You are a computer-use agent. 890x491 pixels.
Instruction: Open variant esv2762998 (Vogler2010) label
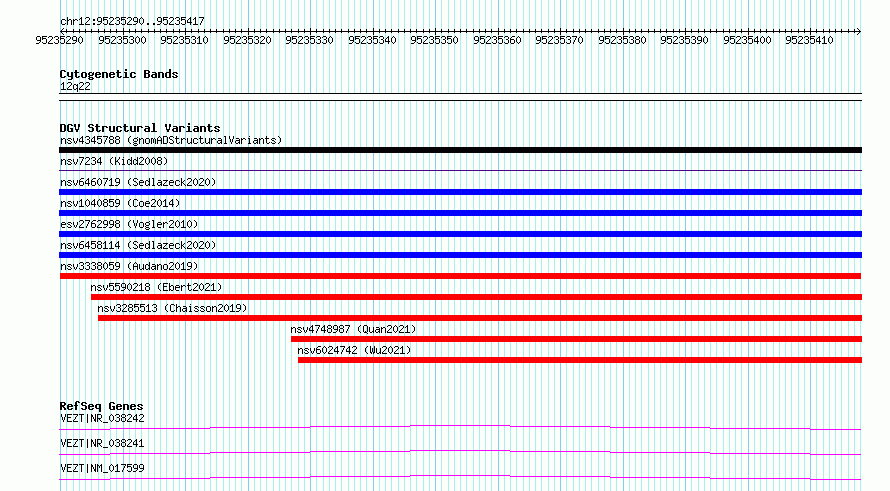129,224
